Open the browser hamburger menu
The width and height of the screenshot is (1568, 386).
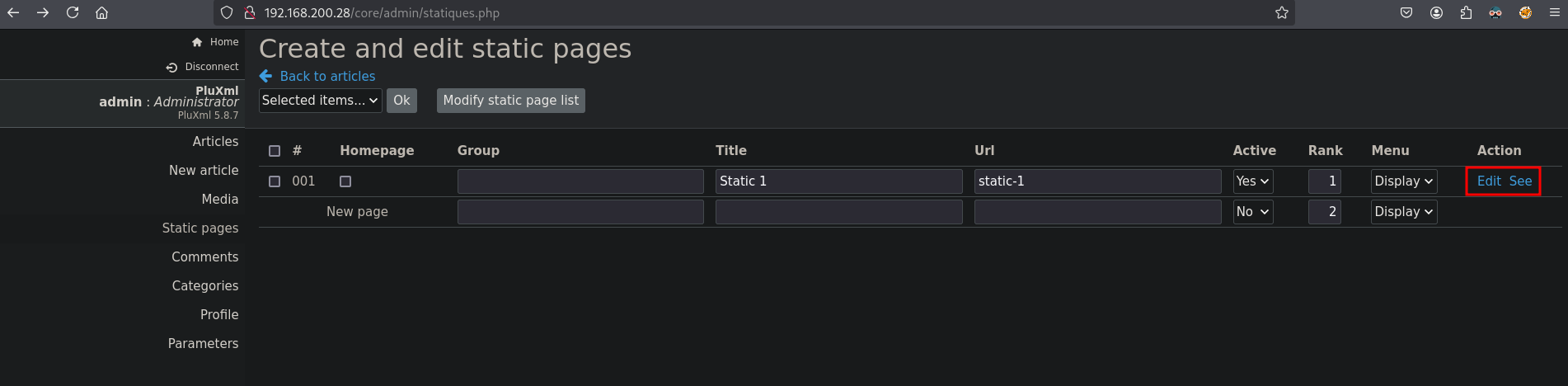tap(1554, 12)
